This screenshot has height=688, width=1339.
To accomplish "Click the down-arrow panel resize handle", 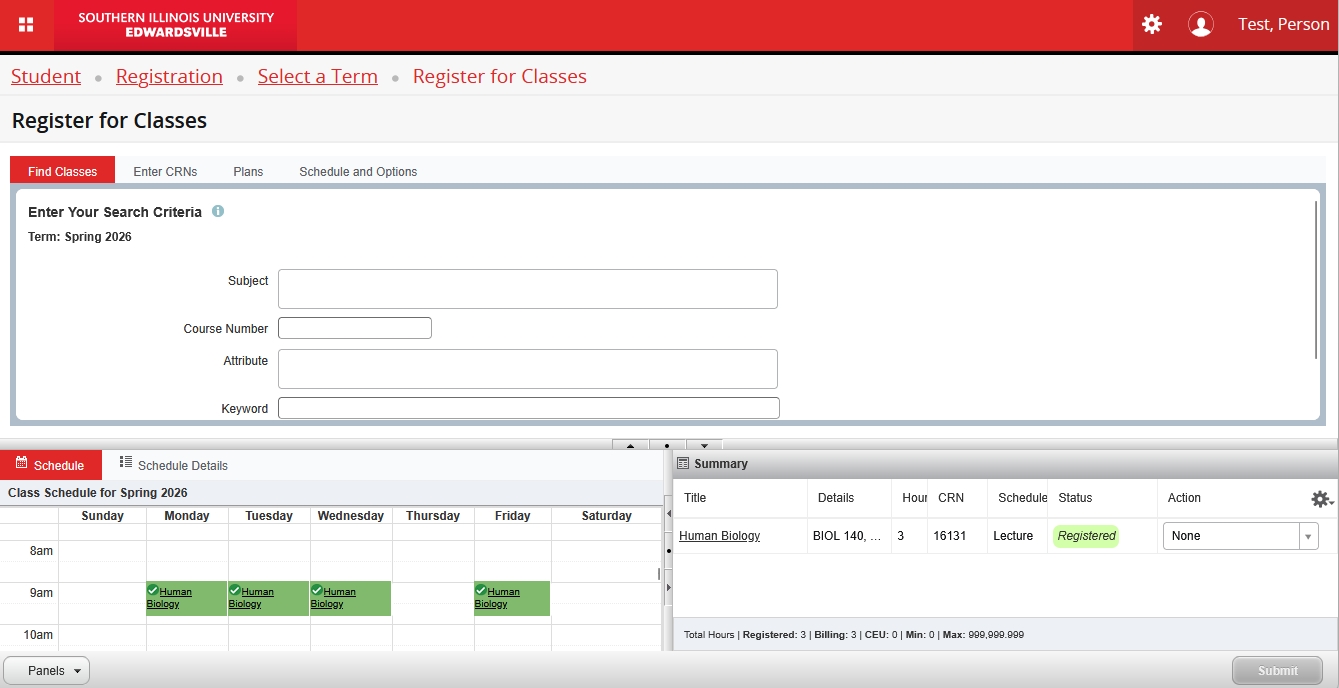I will coord(704,446).
